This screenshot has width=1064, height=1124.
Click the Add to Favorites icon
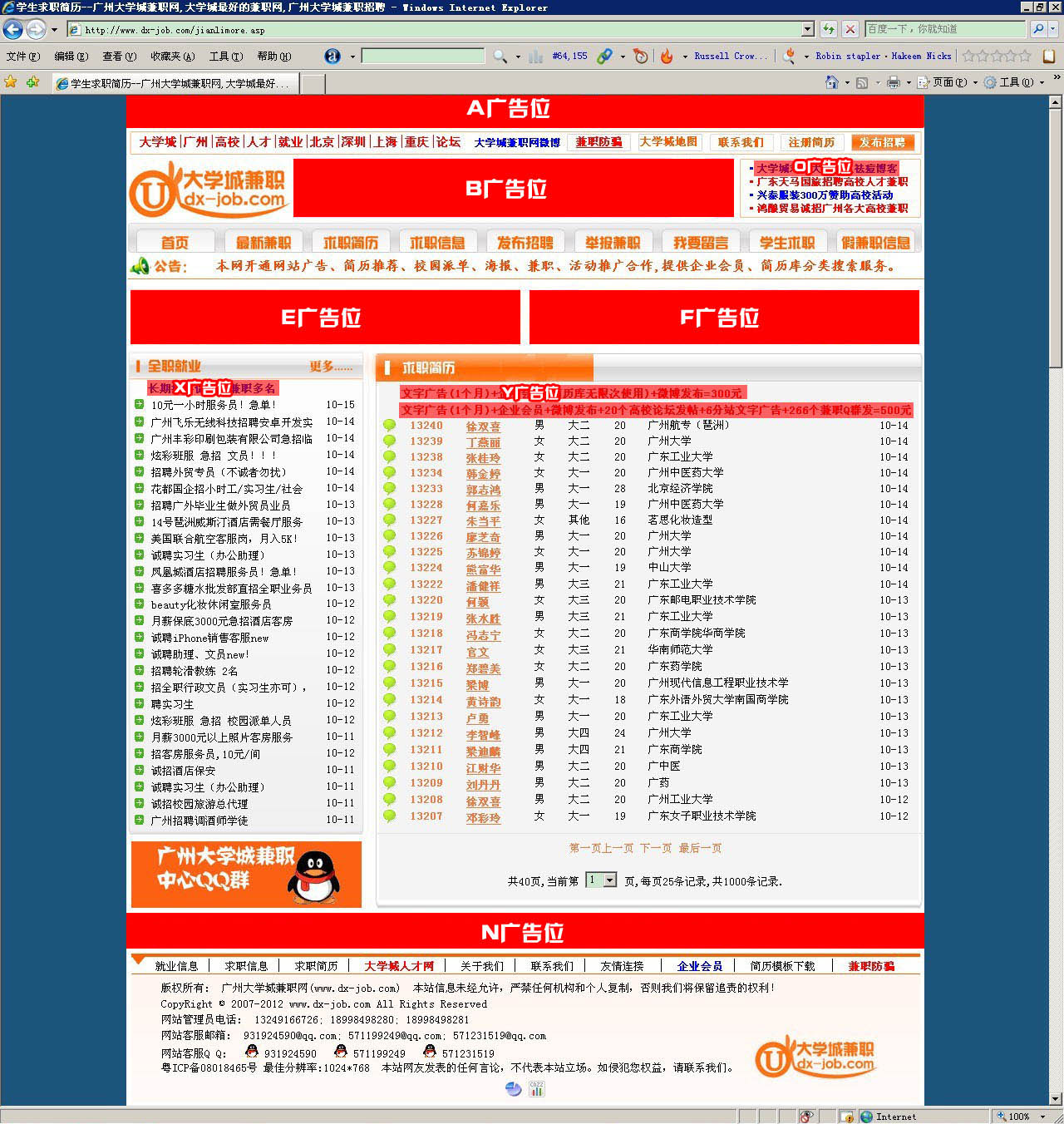(32, 82)
